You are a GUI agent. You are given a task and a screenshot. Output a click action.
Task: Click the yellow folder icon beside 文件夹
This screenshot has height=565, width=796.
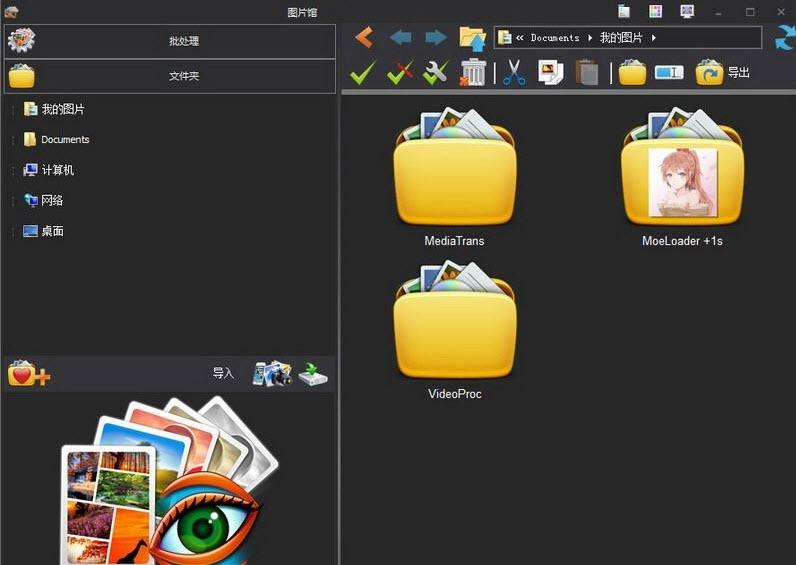21,76
